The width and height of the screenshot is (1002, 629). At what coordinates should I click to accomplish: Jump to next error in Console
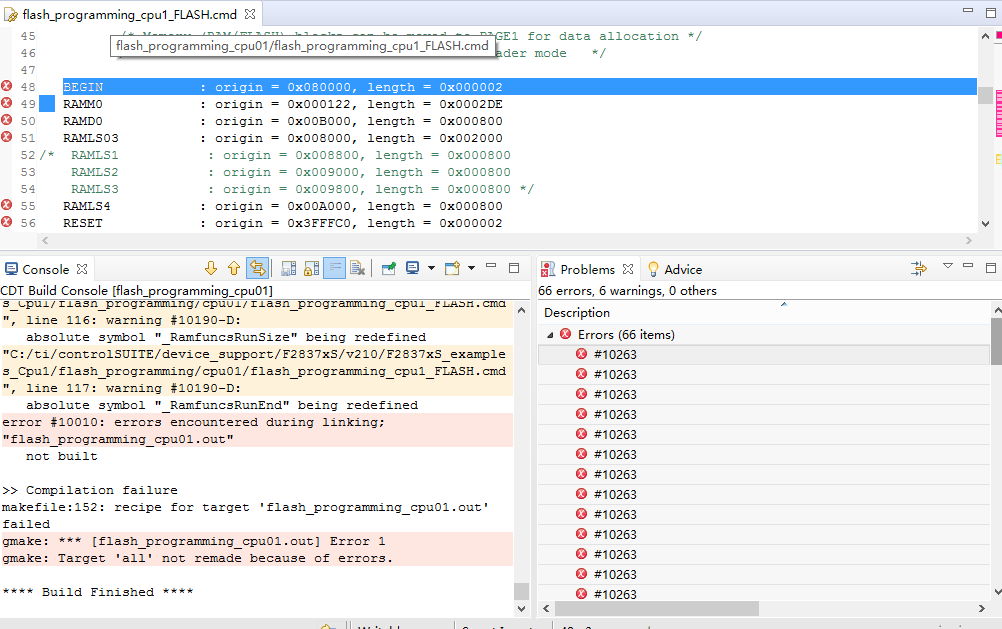(211, 268)
